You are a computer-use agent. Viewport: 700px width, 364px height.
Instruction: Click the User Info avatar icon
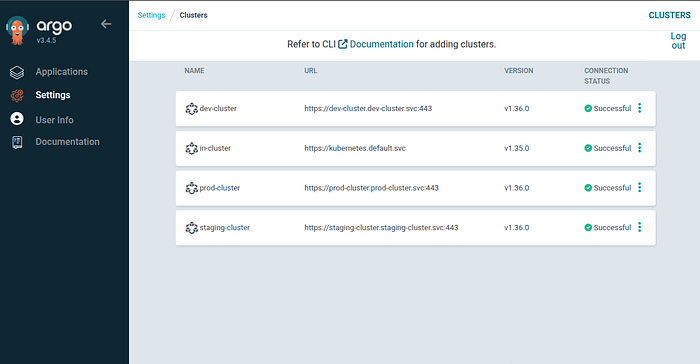click(x=17, y=119)
